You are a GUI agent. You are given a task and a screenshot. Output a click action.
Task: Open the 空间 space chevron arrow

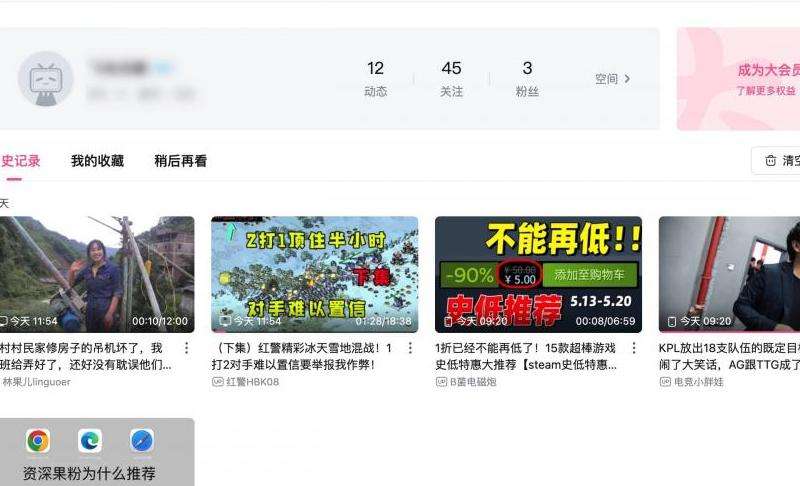click(627, 79)
